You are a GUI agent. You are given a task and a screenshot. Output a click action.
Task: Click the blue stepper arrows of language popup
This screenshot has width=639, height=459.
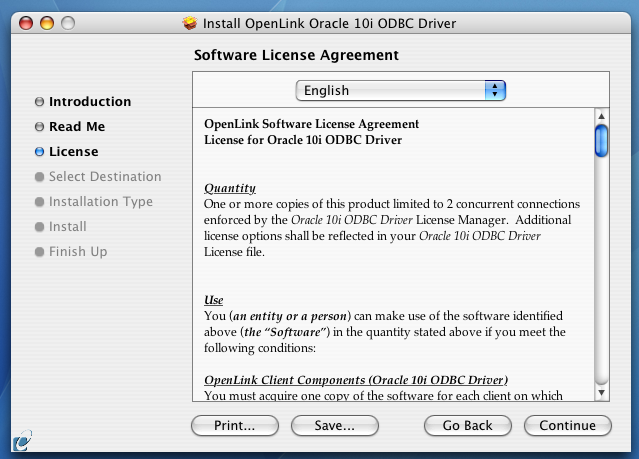[x=495, y=90]
